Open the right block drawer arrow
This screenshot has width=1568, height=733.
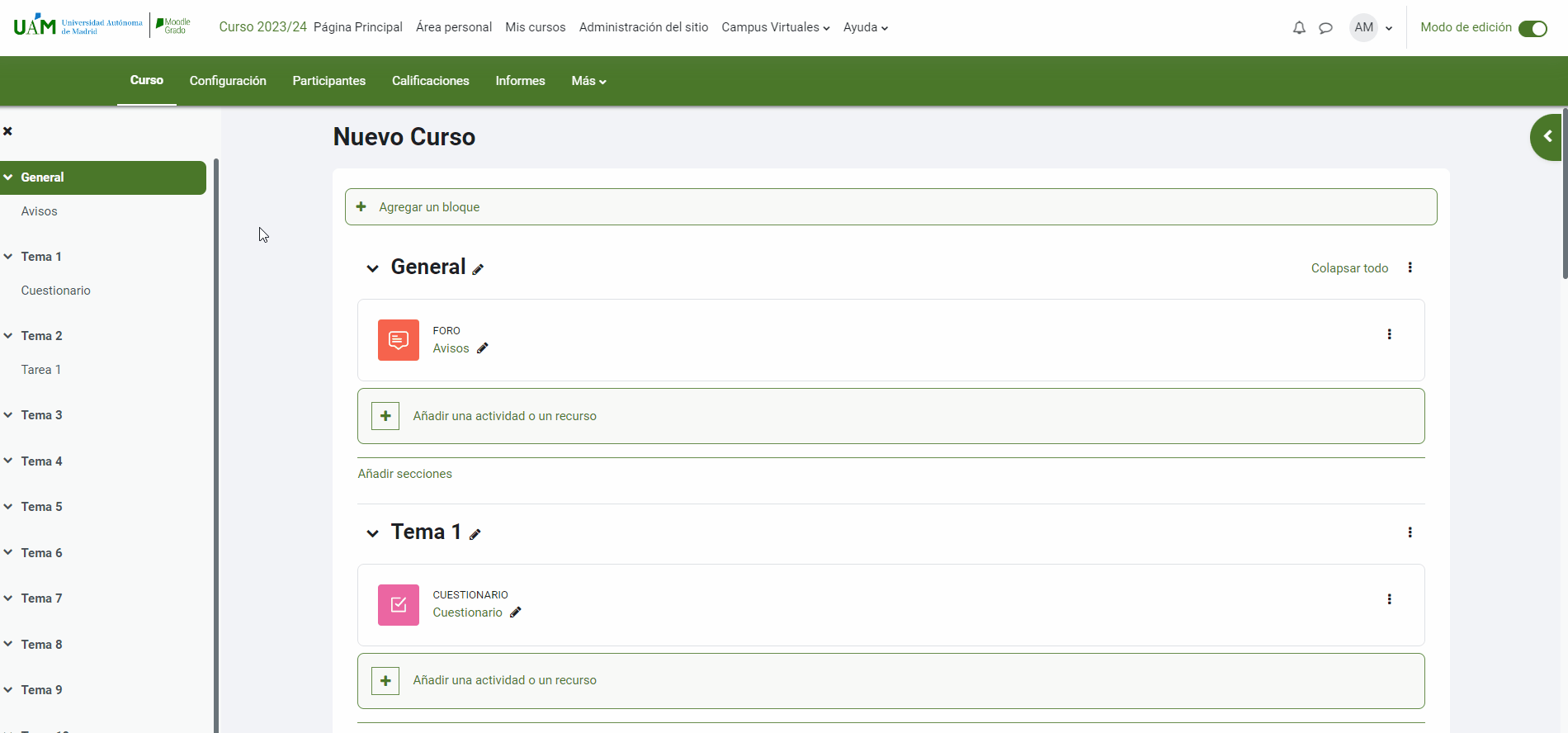(x=1547, y=137)
